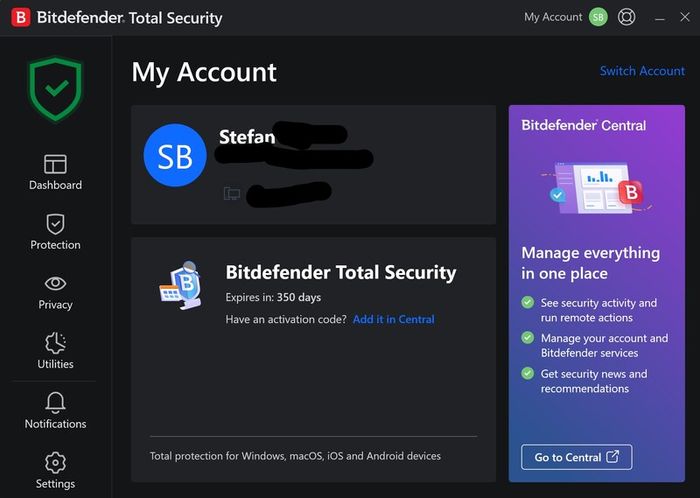700x498 pixels.
Task: Click the green protection status shield
Action: [55, 89]
